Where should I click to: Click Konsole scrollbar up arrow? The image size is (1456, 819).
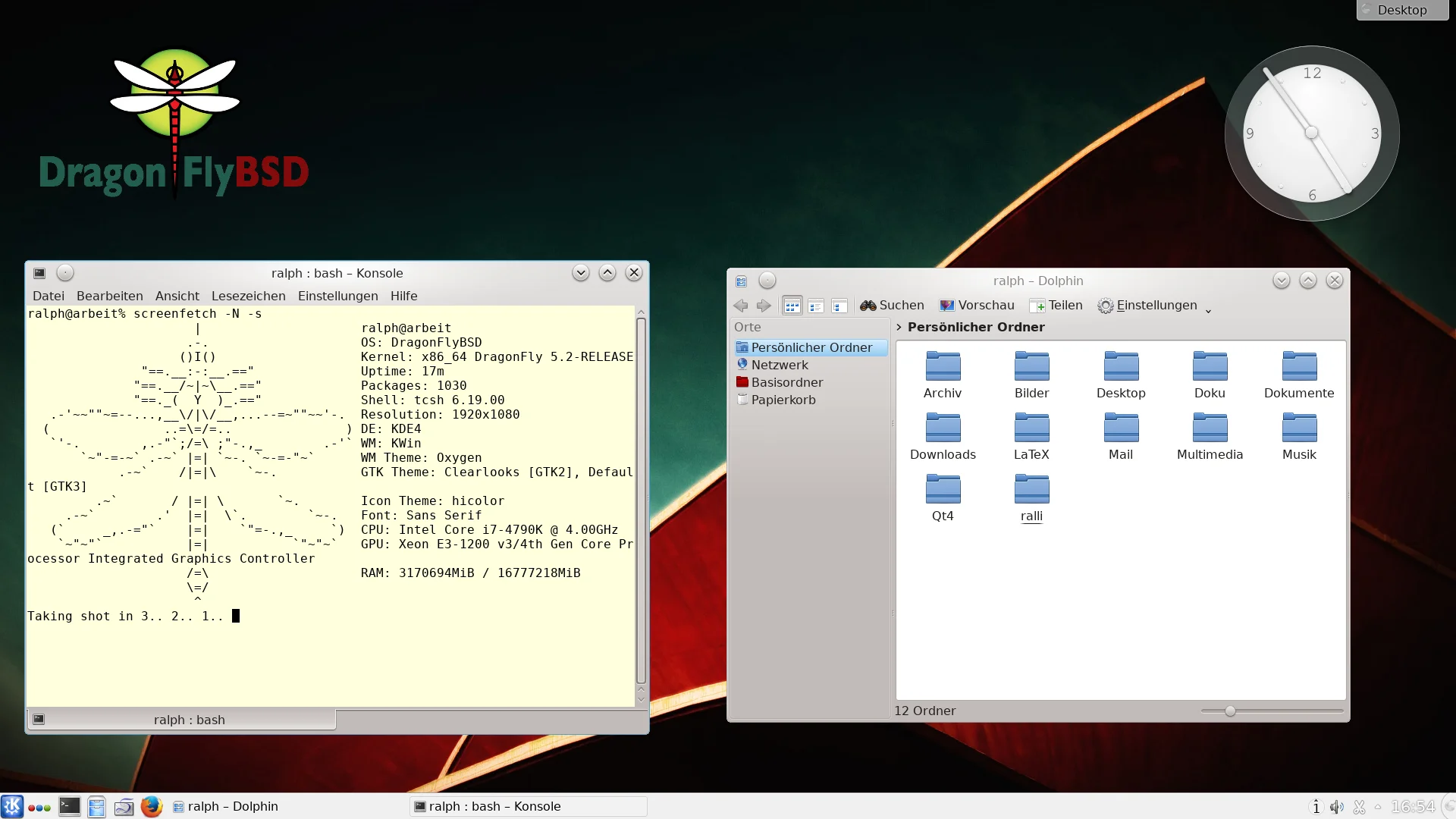pyautogui.click(x=641, y=312)
